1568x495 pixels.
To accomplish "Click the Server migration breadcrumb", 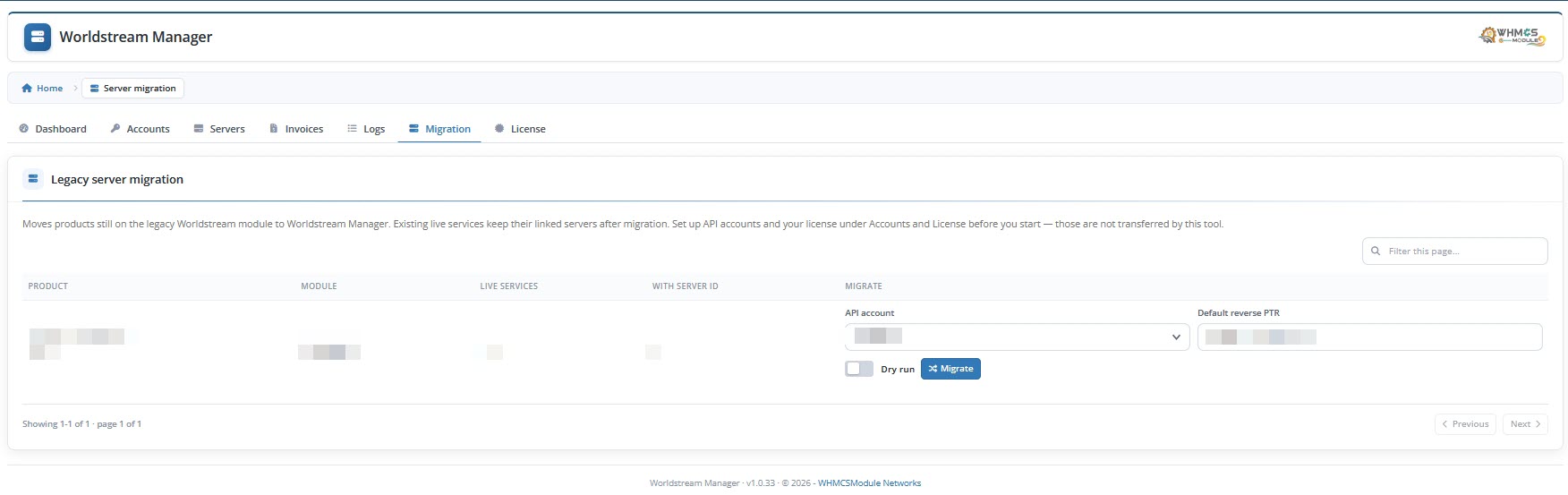I will 132,88.
